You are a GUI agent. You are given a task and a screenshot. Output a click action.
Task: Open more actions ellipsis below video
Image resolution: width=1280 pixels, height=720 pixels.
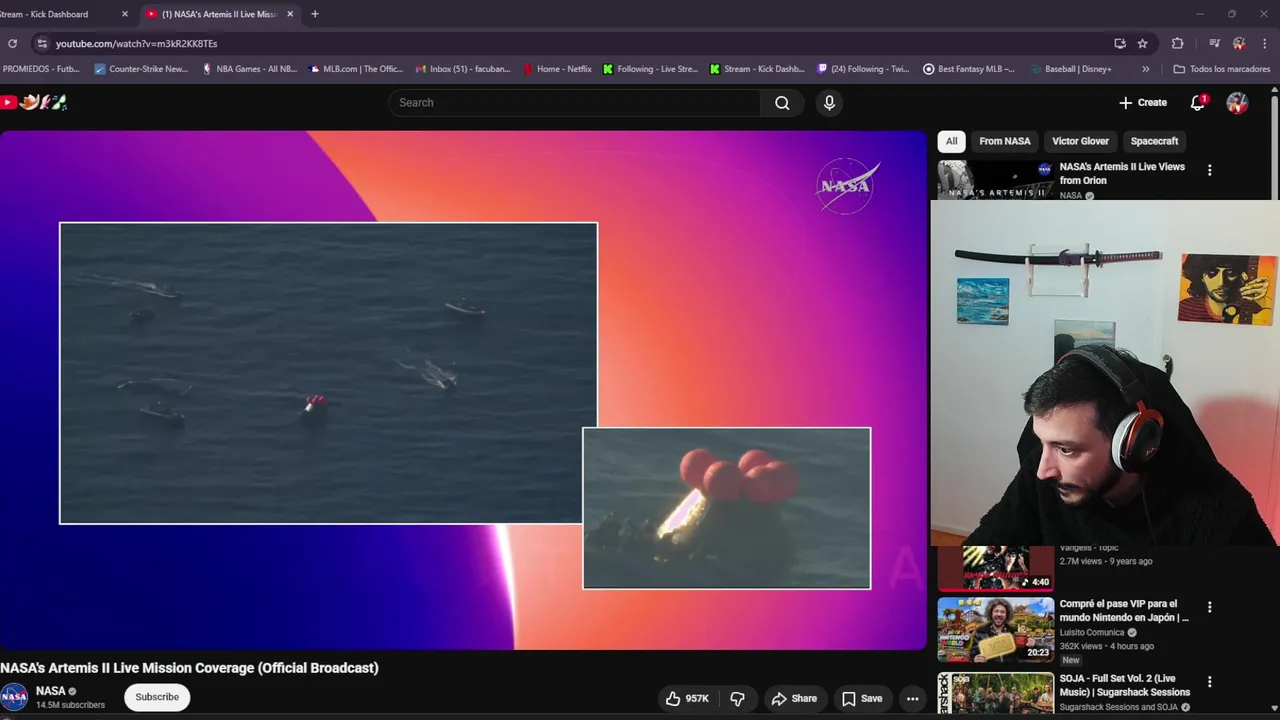[912, 698]
